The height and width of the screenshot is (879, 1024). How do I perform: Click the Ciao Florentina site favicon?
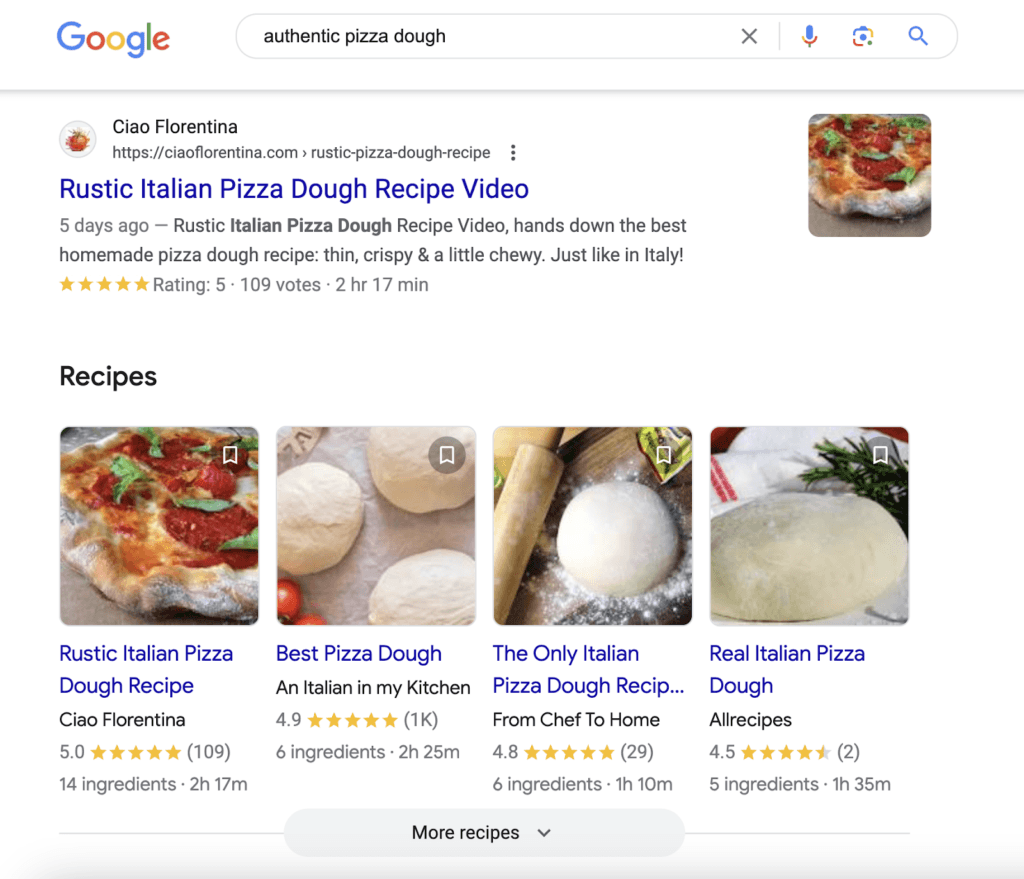click(x=78, y=139)
